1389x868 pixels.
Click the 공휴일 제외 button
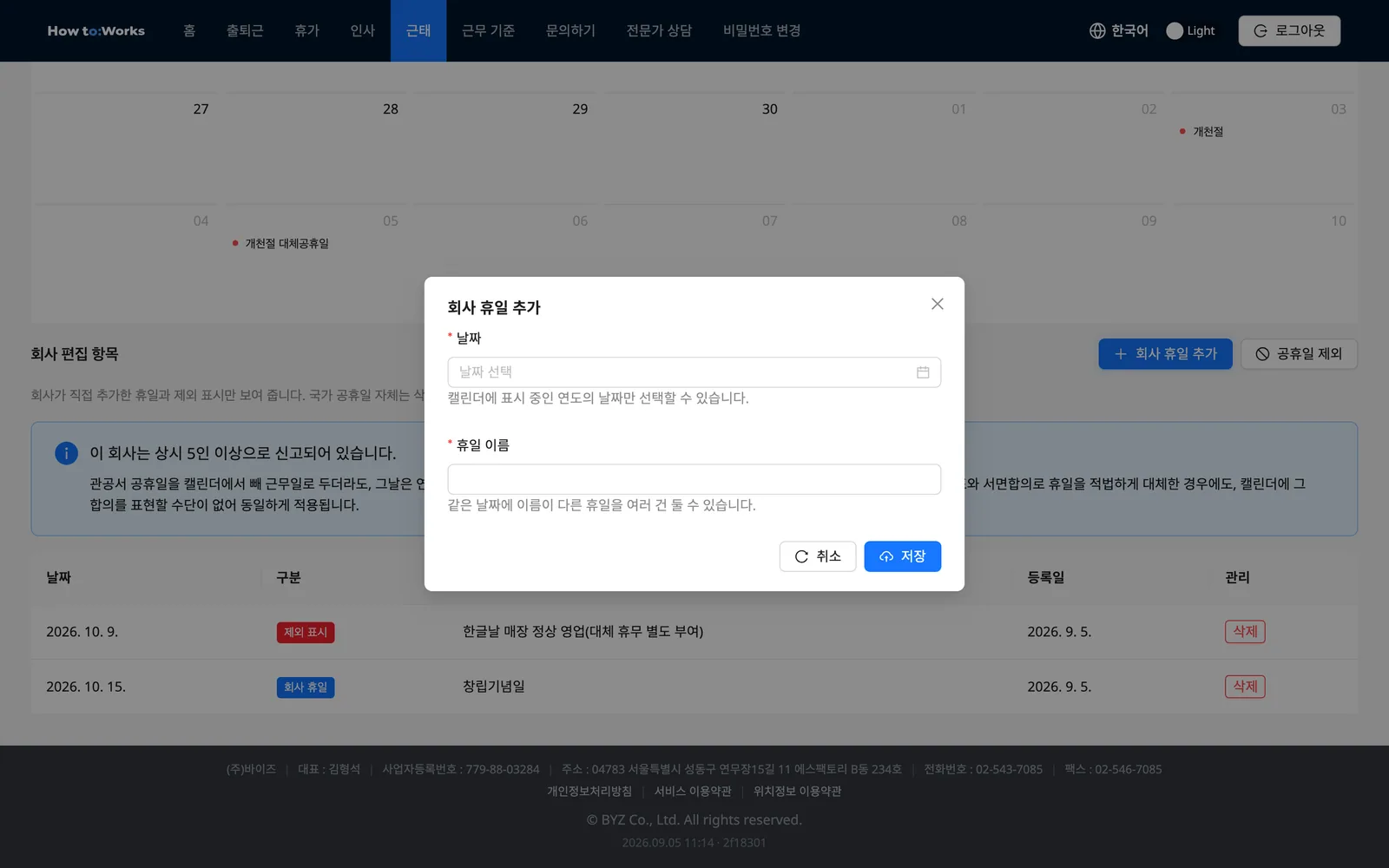tap(1299, 354)
